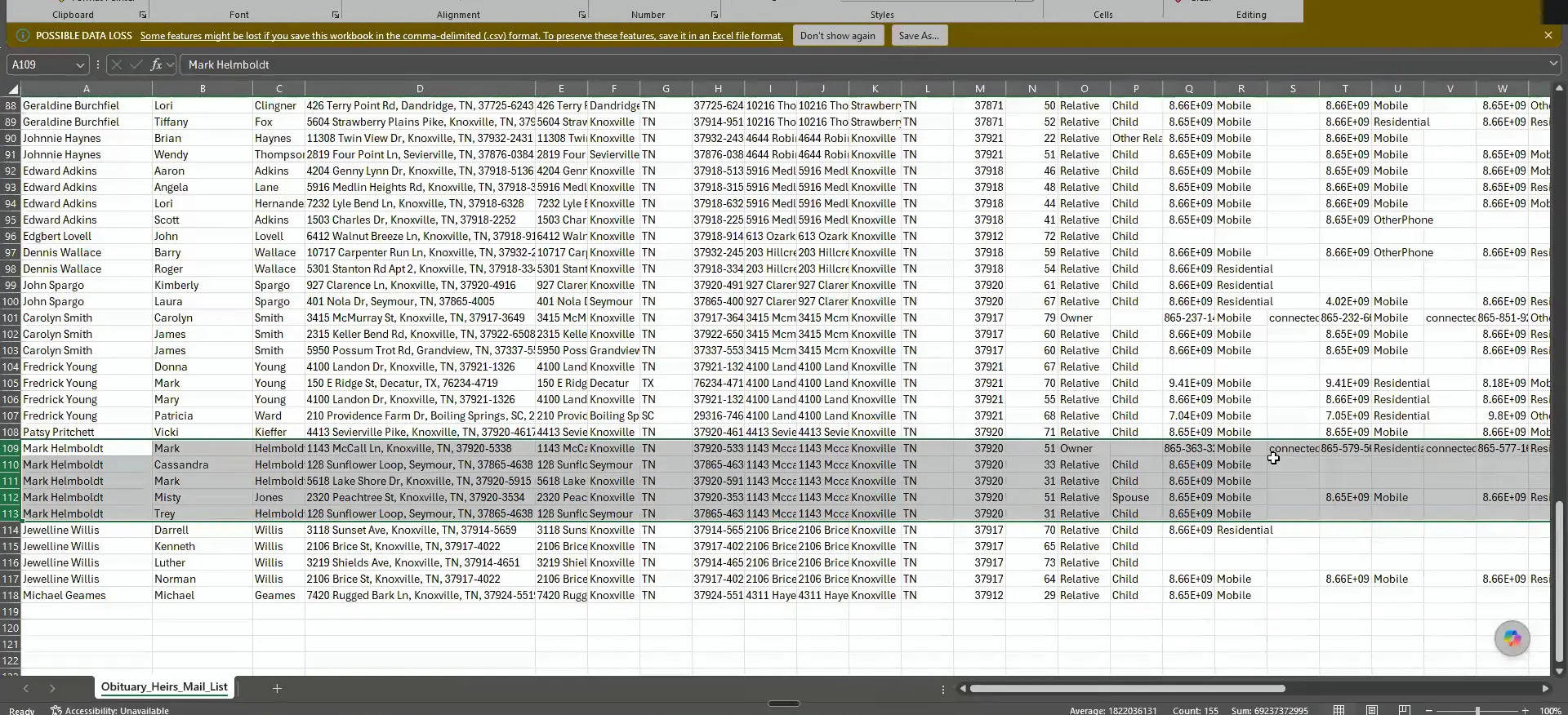
Task: Click cell Kieffer in column C
Action: (278, 432)
